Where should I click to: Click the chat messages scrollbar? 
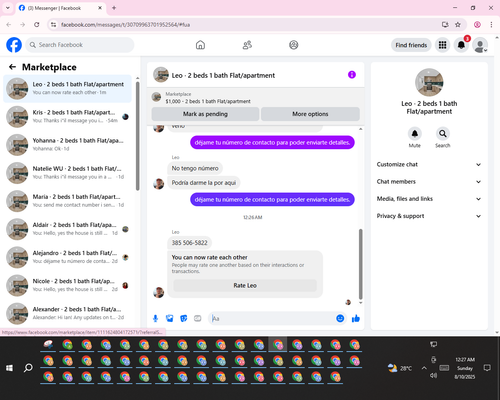(x=360, y=264)
